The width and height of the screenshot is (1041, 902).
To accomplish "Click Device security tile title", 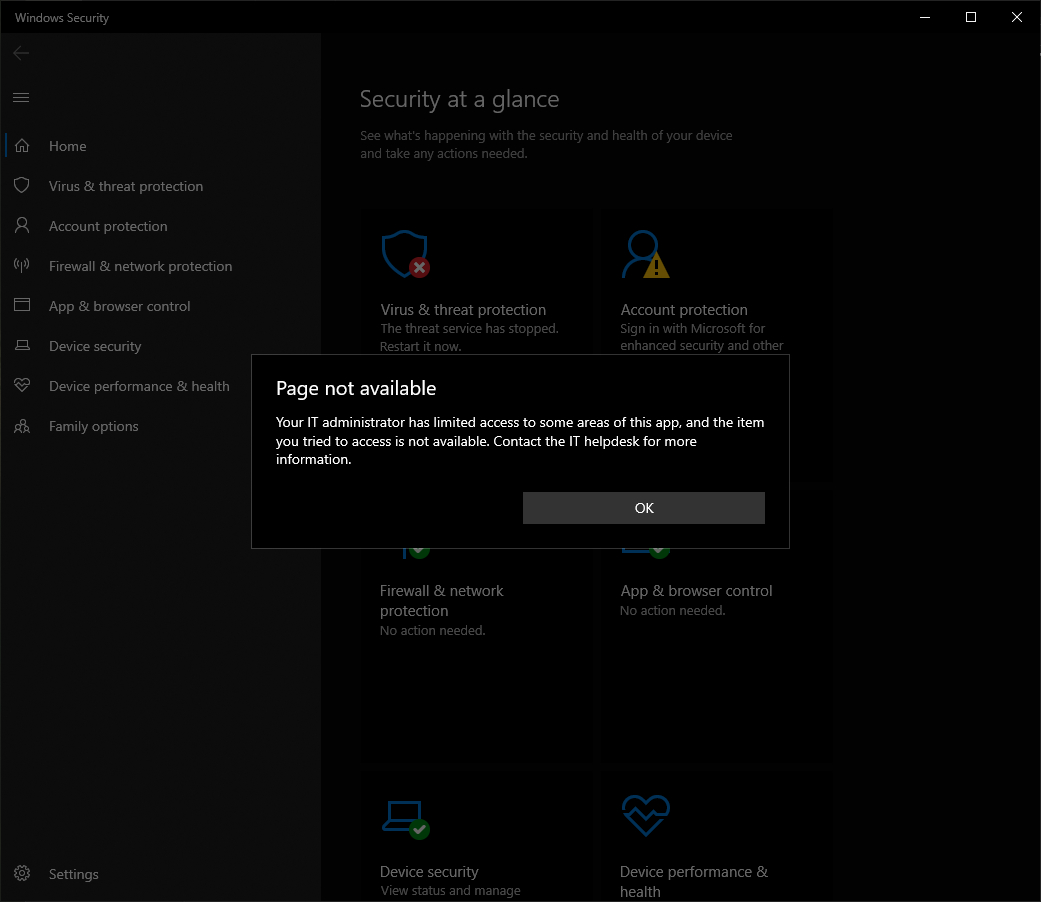I will pyautogui.click(x=429, y=871).
